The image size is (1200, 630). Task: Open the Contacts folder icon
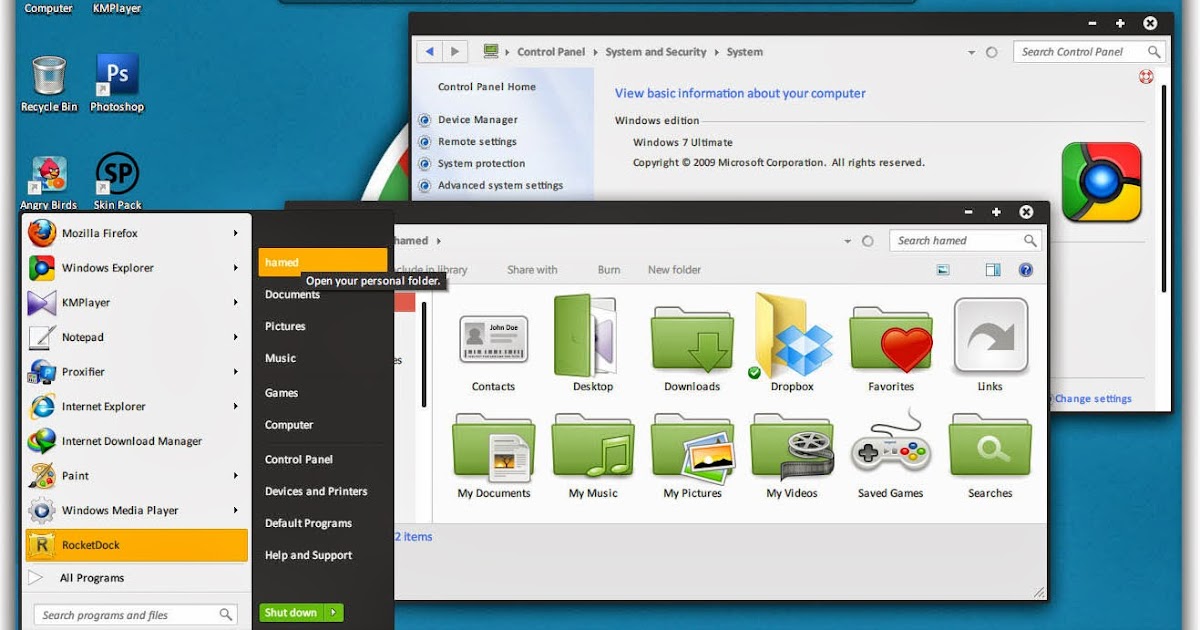[x=493, y=351]
